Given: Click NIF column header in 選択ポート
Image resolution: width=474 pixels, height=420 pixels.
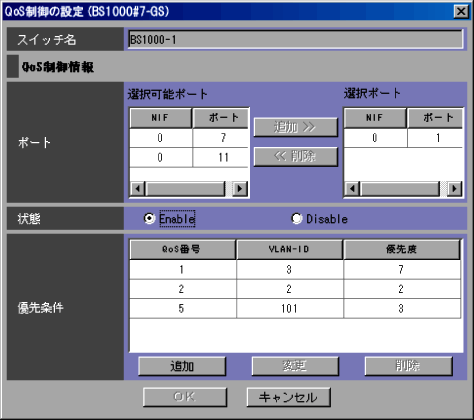Looking at the screenshot, I should [x=375, y=118].
